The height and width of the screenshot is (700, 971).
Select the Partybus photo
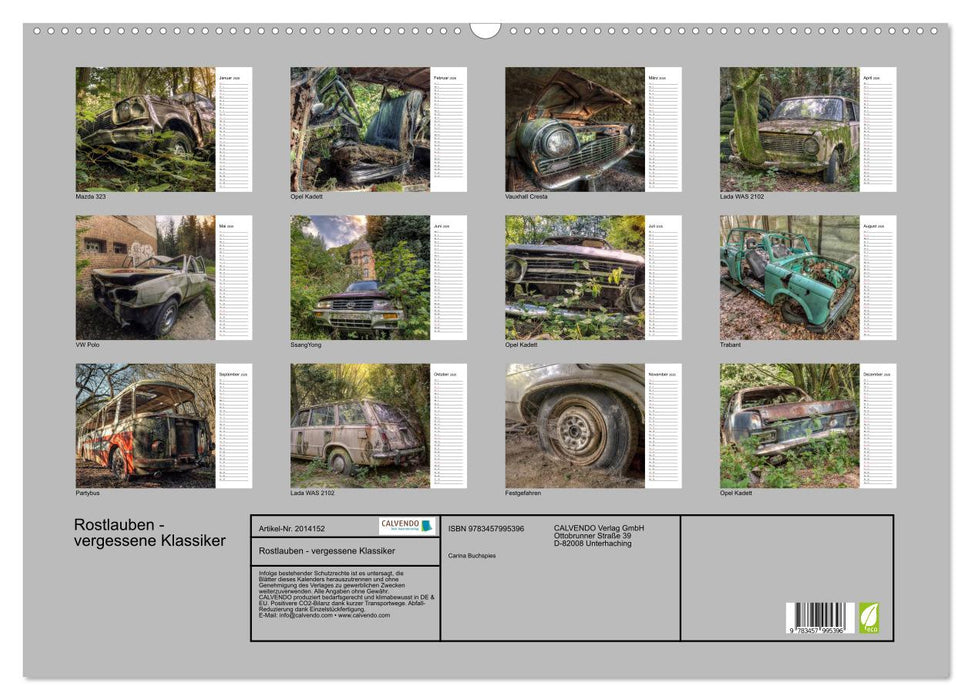pos(145,425)
